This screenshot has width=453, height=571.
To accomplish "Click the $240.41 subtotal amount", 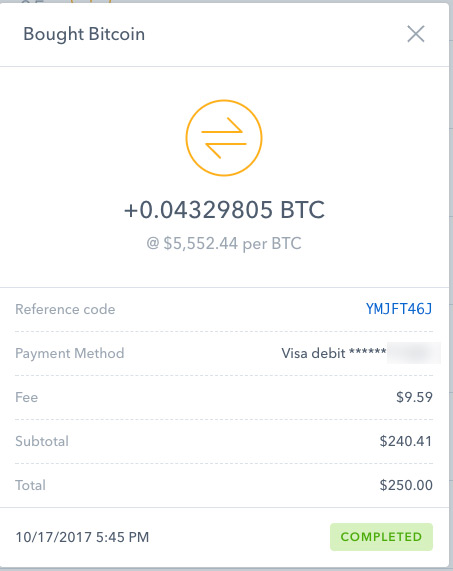I will 406,441.
